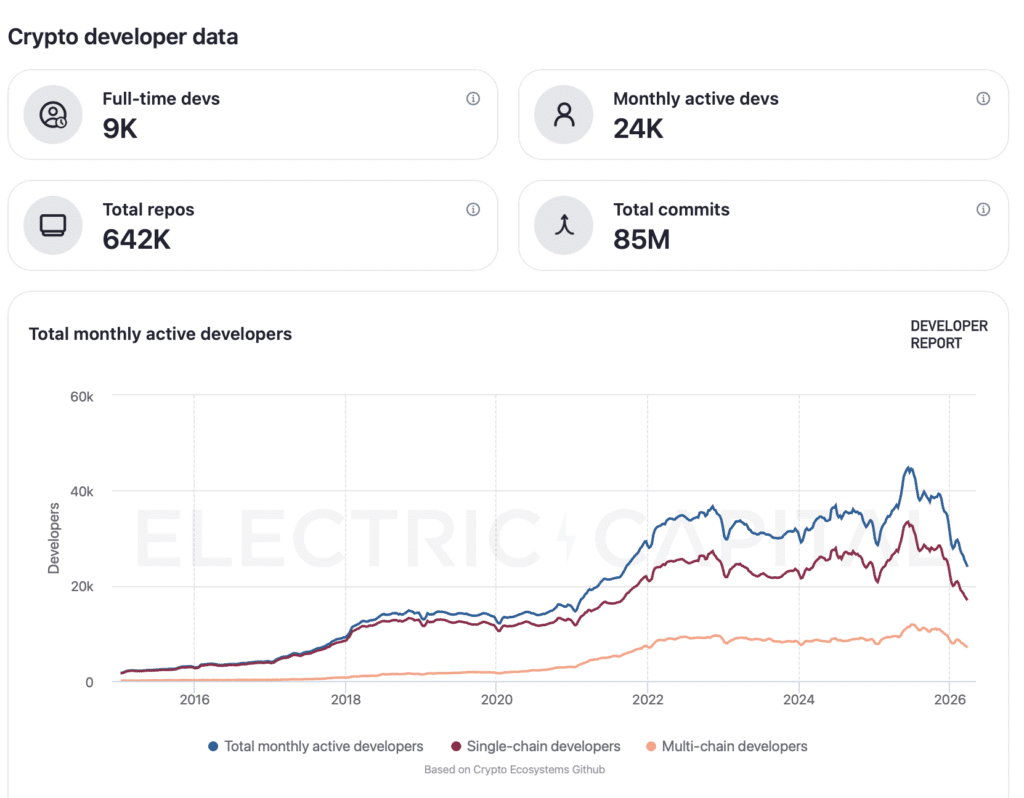Click the 2022 label on the chart axis
This screenshot has height=798, width=1024.
(648, 700)
